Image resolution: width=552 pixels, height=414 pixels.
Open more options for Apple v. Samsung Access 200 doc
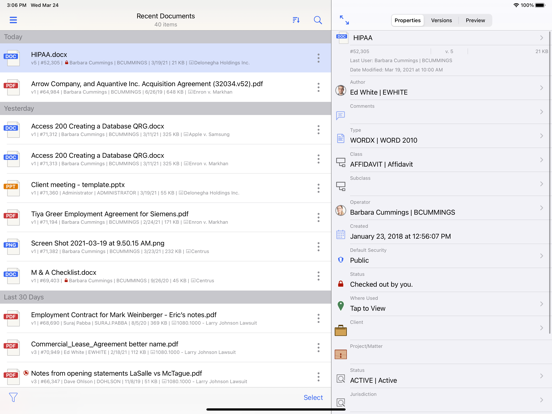pyautogui.click(x=318, y=130)
